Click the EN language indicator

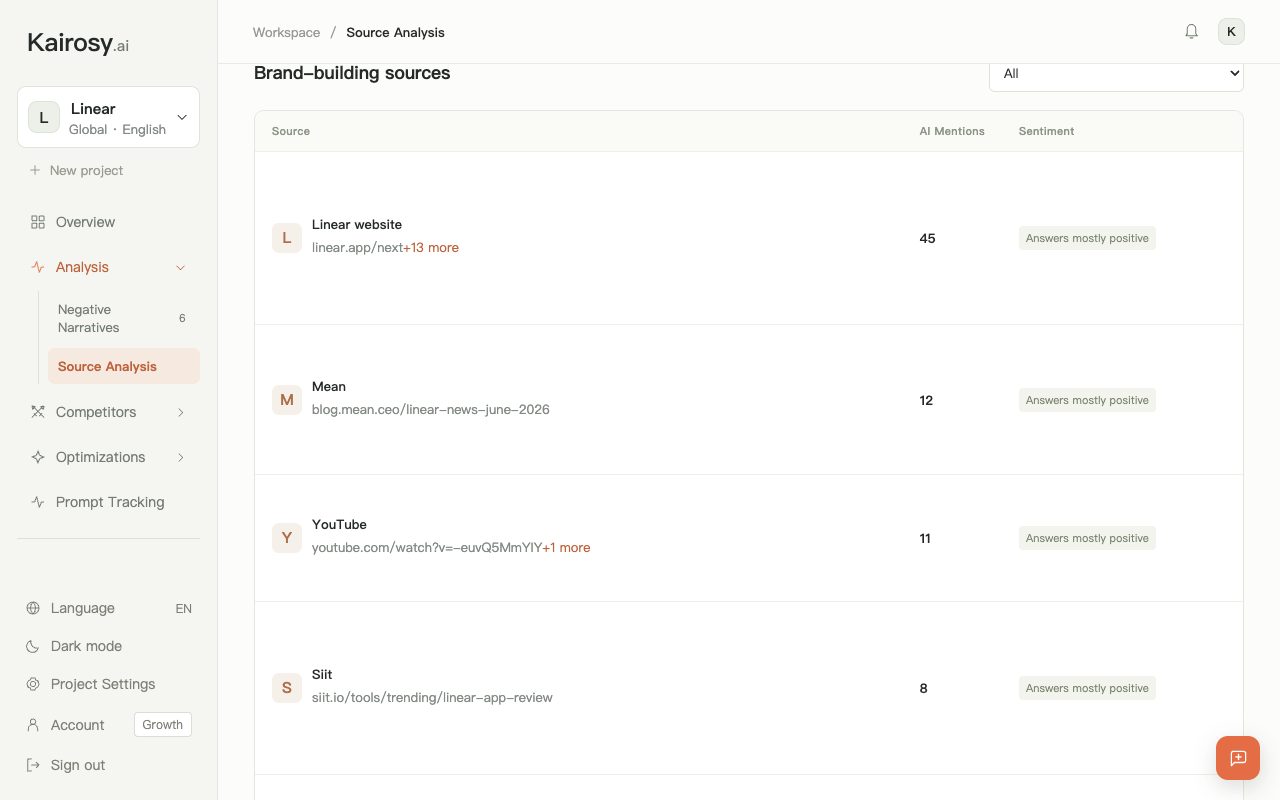click(x=183, y=608)
